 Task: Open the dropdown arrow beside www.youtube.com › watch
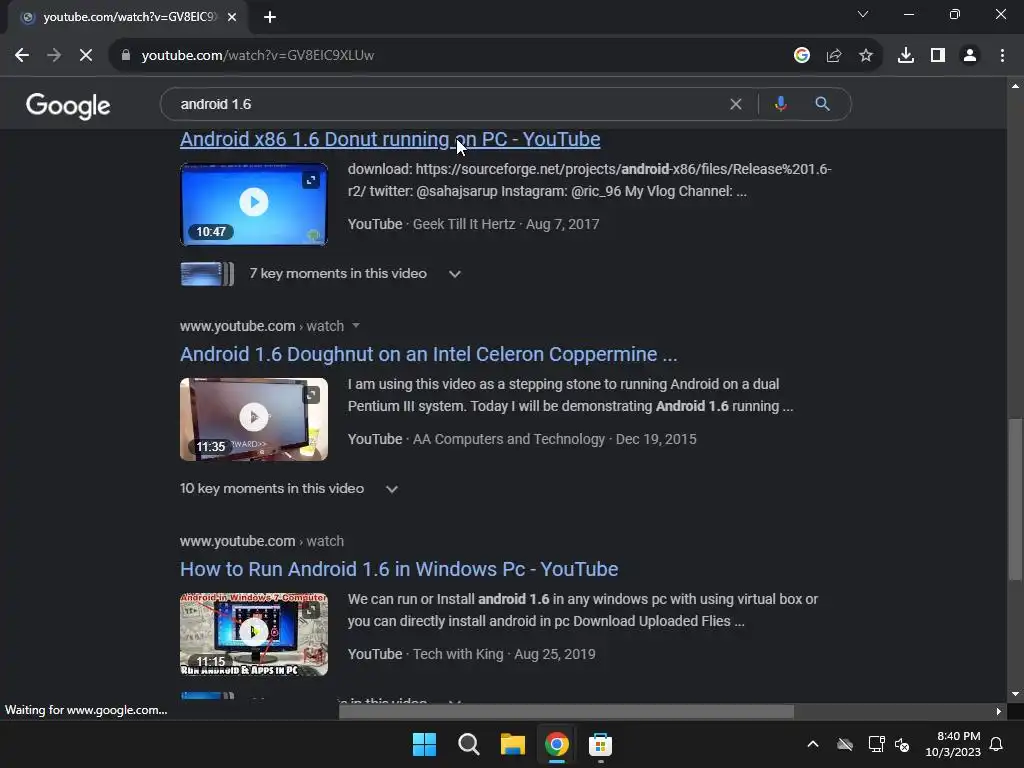coord(356,325)
